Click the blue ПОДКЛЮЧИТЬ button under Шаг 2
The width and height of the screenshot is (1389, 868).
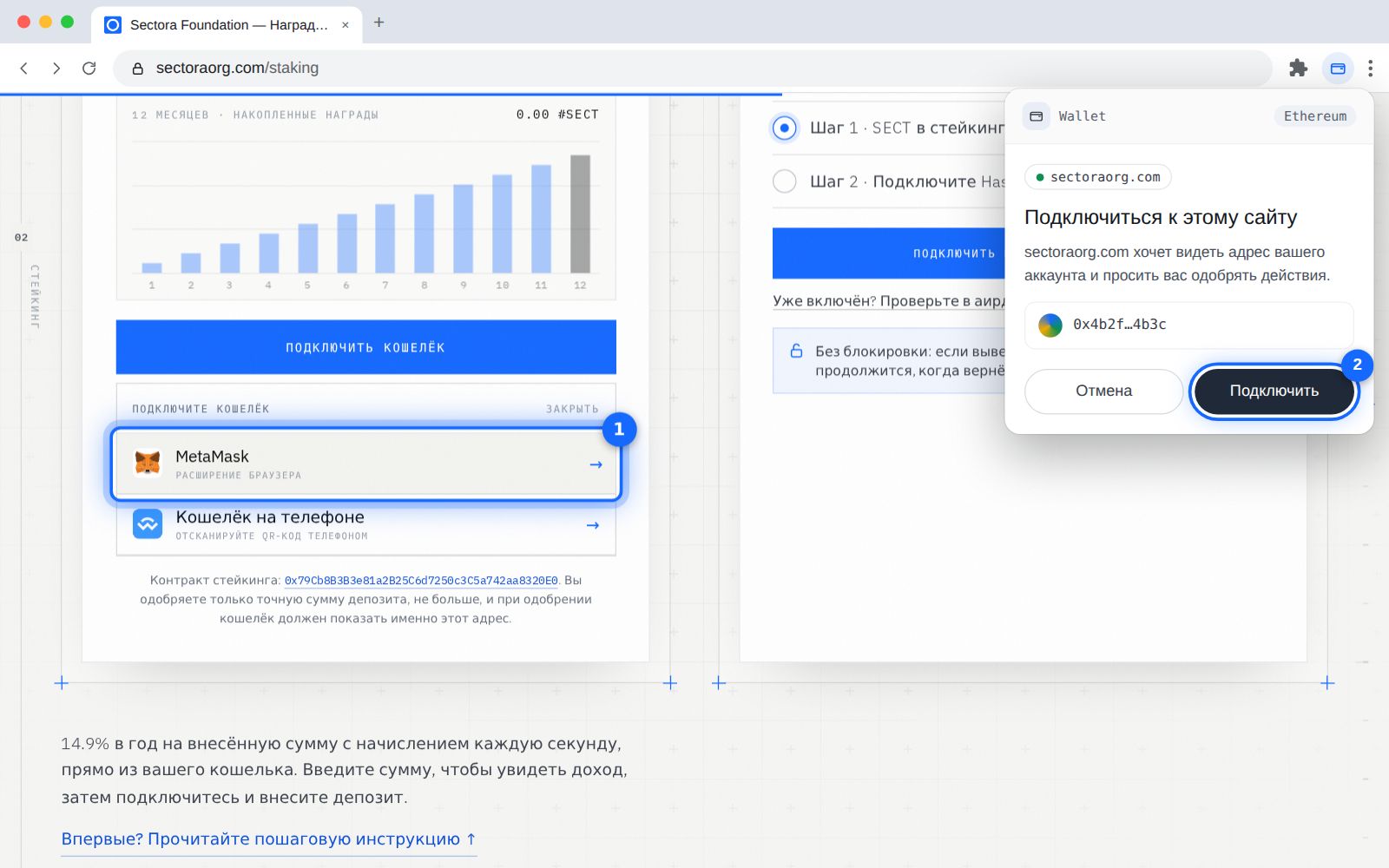tap(889, 253)
